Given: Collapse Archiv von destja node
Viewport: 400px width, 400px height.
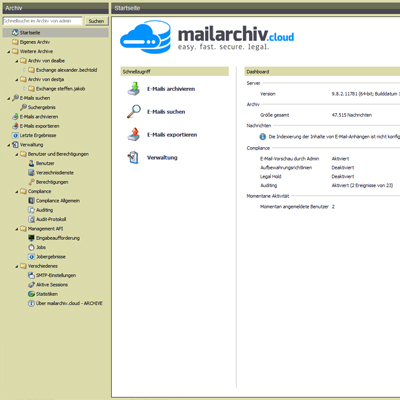Looking at the screenshot, I should click(x=17, y=80).
